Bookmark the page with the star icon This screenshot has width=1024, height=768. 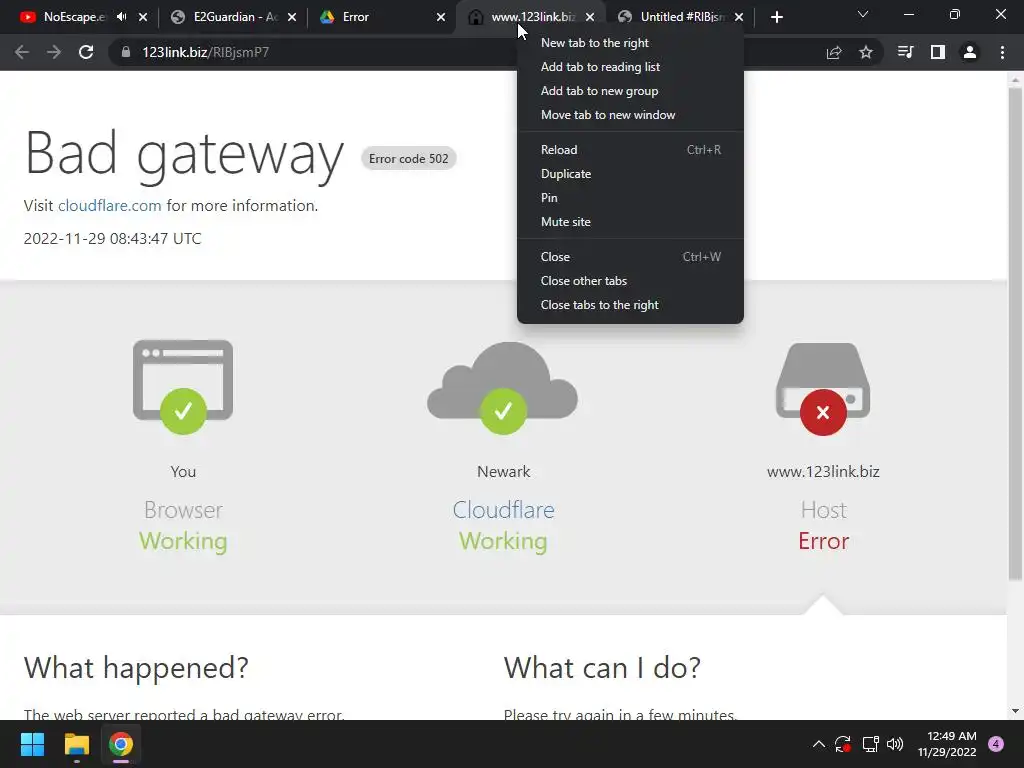866,52
